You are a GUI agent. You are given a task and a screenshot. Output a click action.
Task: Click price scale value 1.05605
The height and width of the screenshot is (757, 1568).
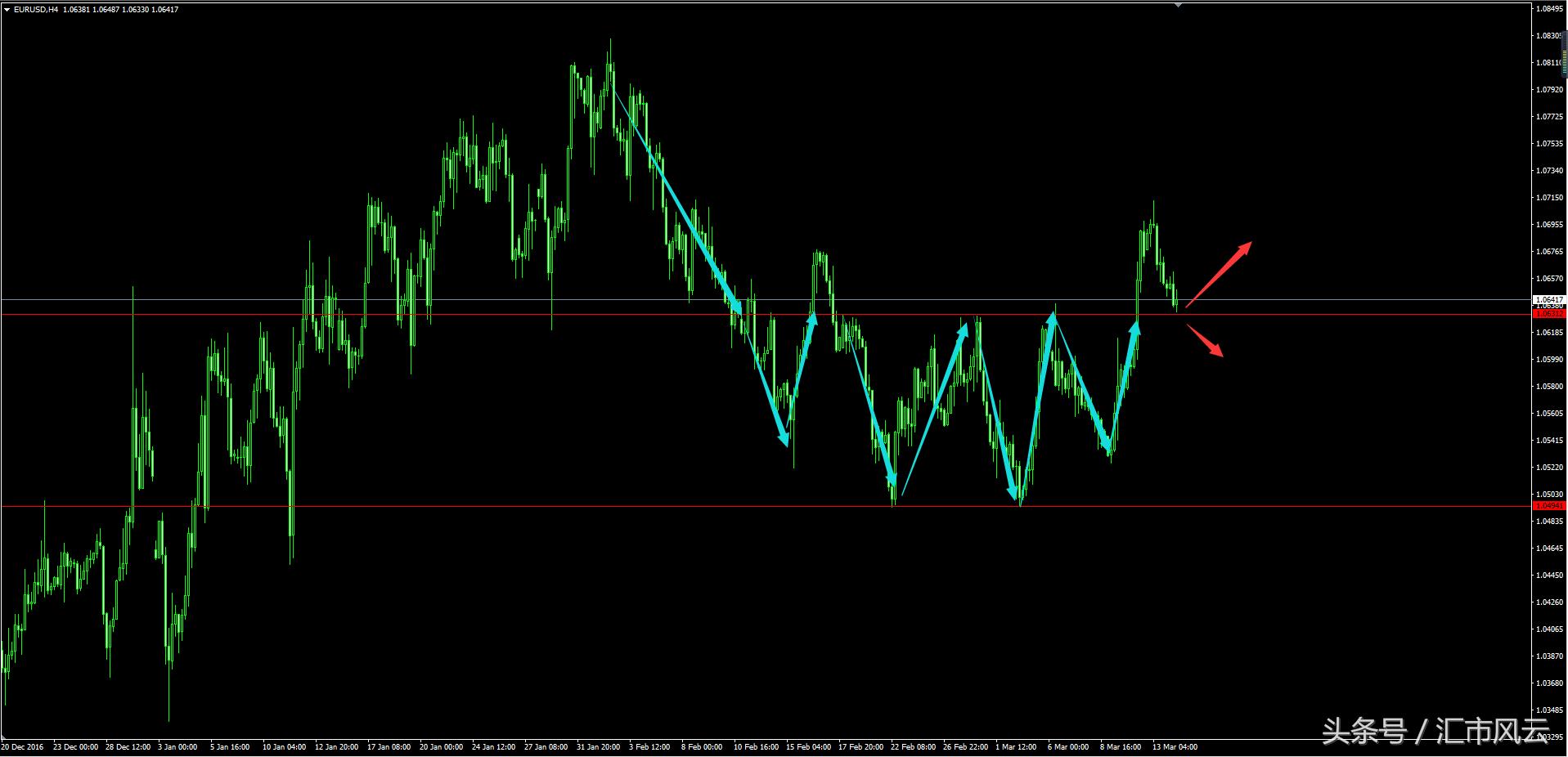(x=1549, y=414)
